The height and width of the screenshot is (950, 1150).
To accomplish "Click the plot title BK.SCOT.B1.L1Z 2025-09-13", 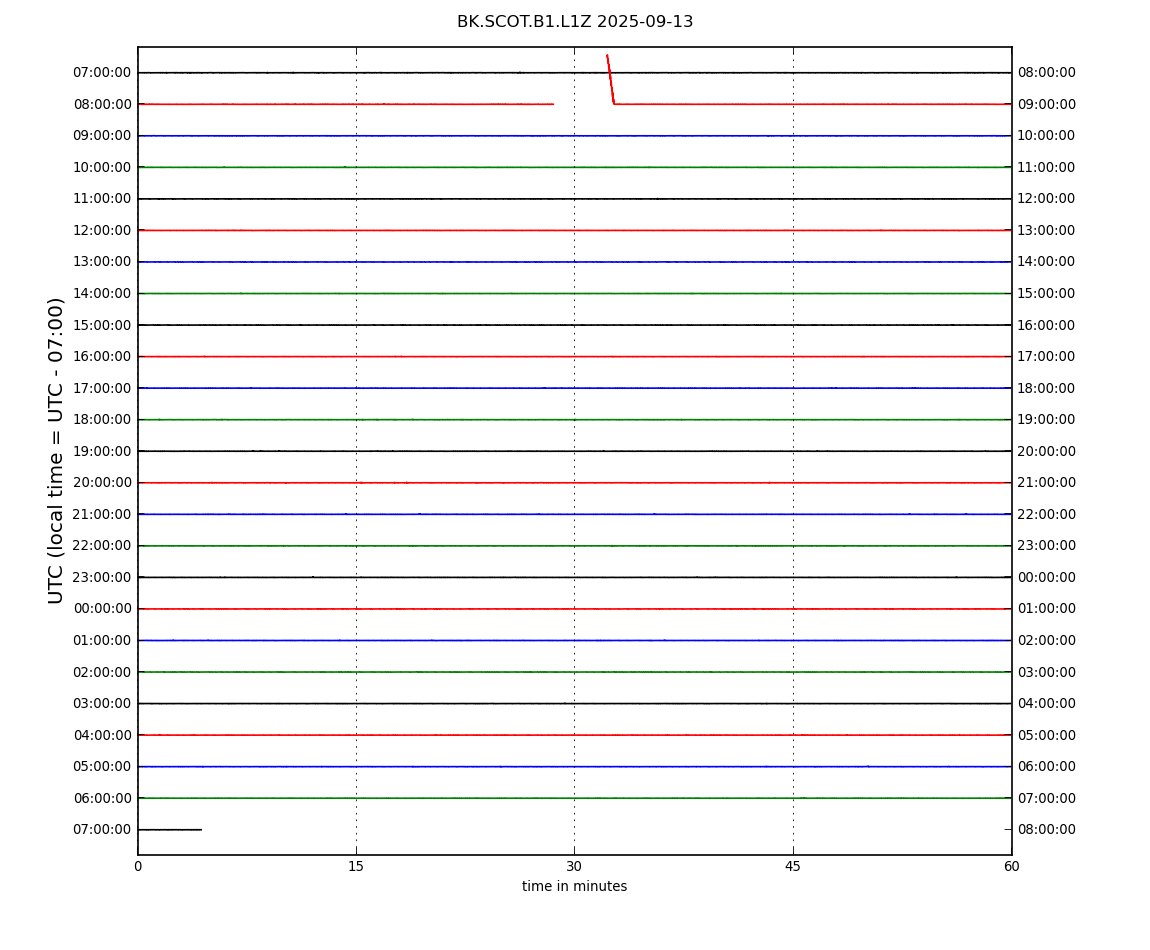I will pyautogui.click(x=575, y=22).
